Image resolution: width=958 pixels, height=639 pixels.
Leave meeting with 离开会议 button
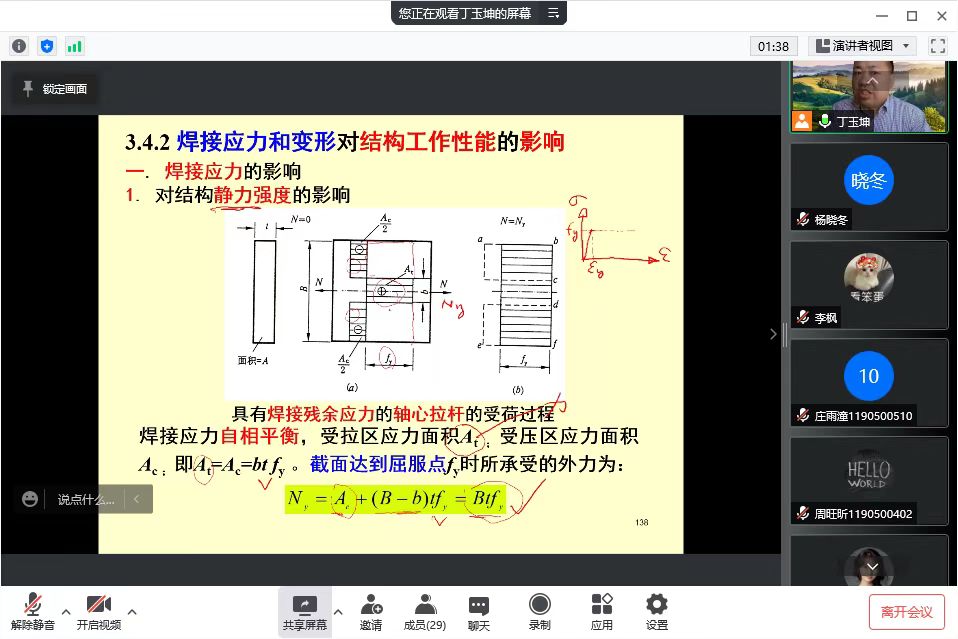(x=906, y=611)
